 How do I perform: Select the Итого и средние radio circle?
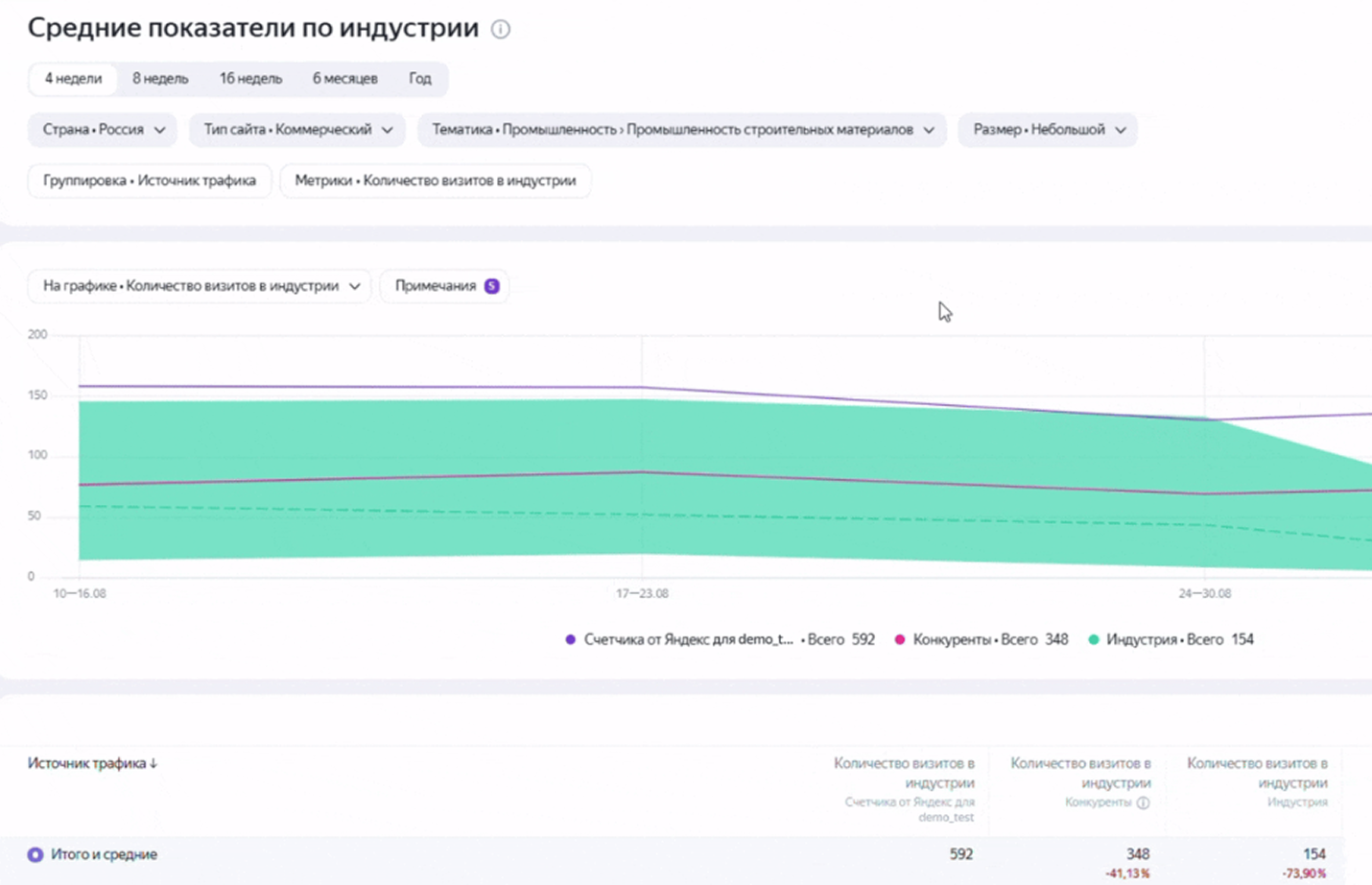[35, 854]
